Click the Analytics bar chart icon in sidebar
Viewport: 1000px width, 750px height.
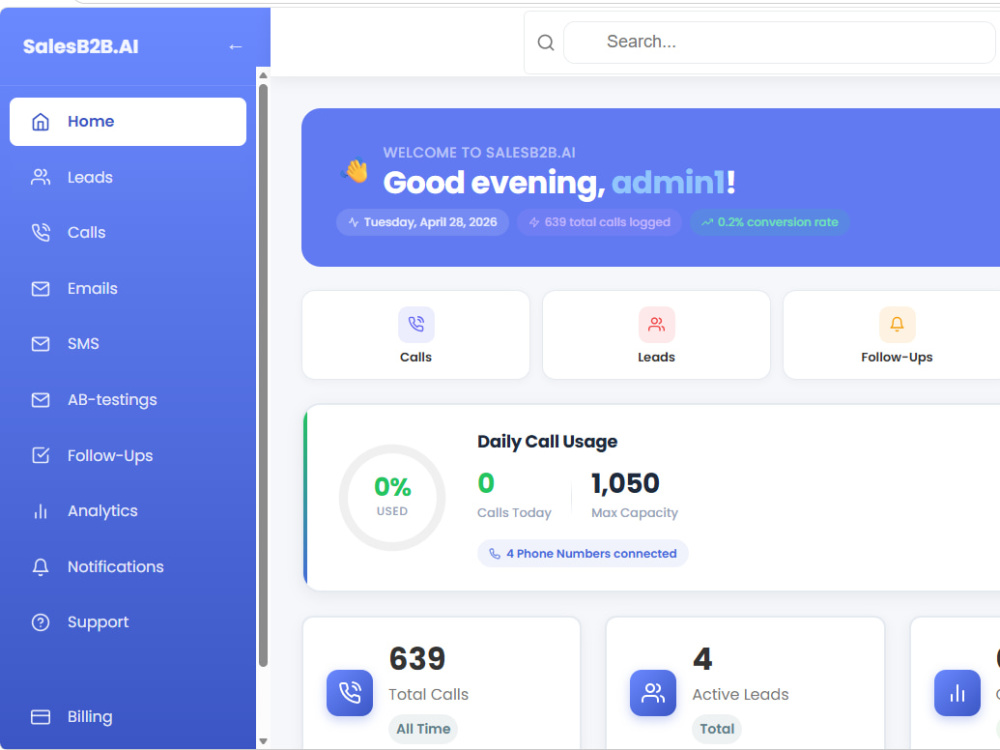40,511
